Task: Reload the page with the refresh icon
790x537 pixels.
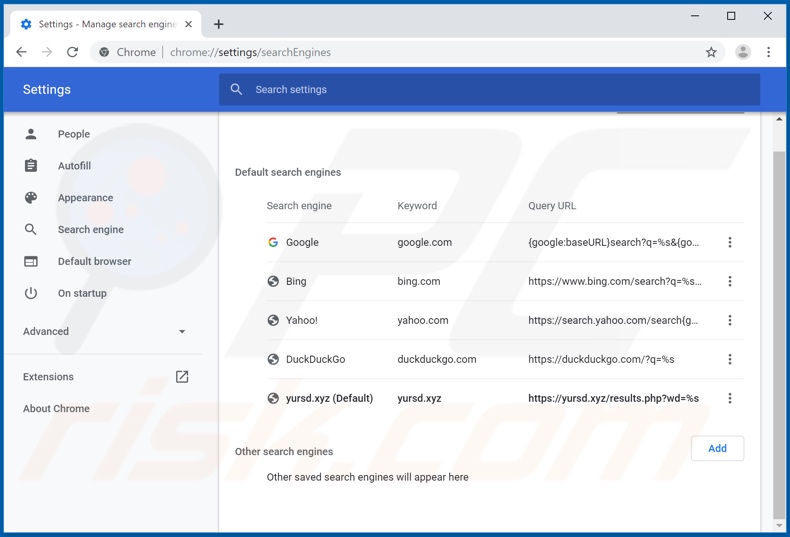Action: (x=72, y=52)
